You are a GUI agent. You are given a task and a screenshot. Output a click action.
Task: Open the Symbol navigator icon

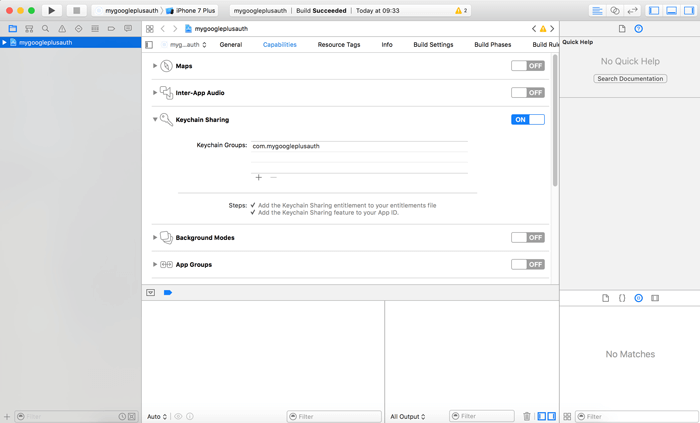tap(29, 29)
